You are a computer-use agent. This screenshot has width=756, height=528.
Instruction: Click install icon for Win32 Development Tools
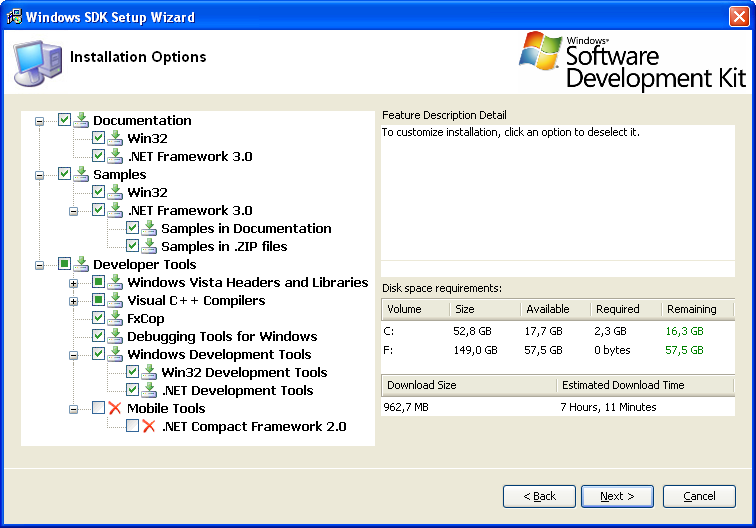149,372
